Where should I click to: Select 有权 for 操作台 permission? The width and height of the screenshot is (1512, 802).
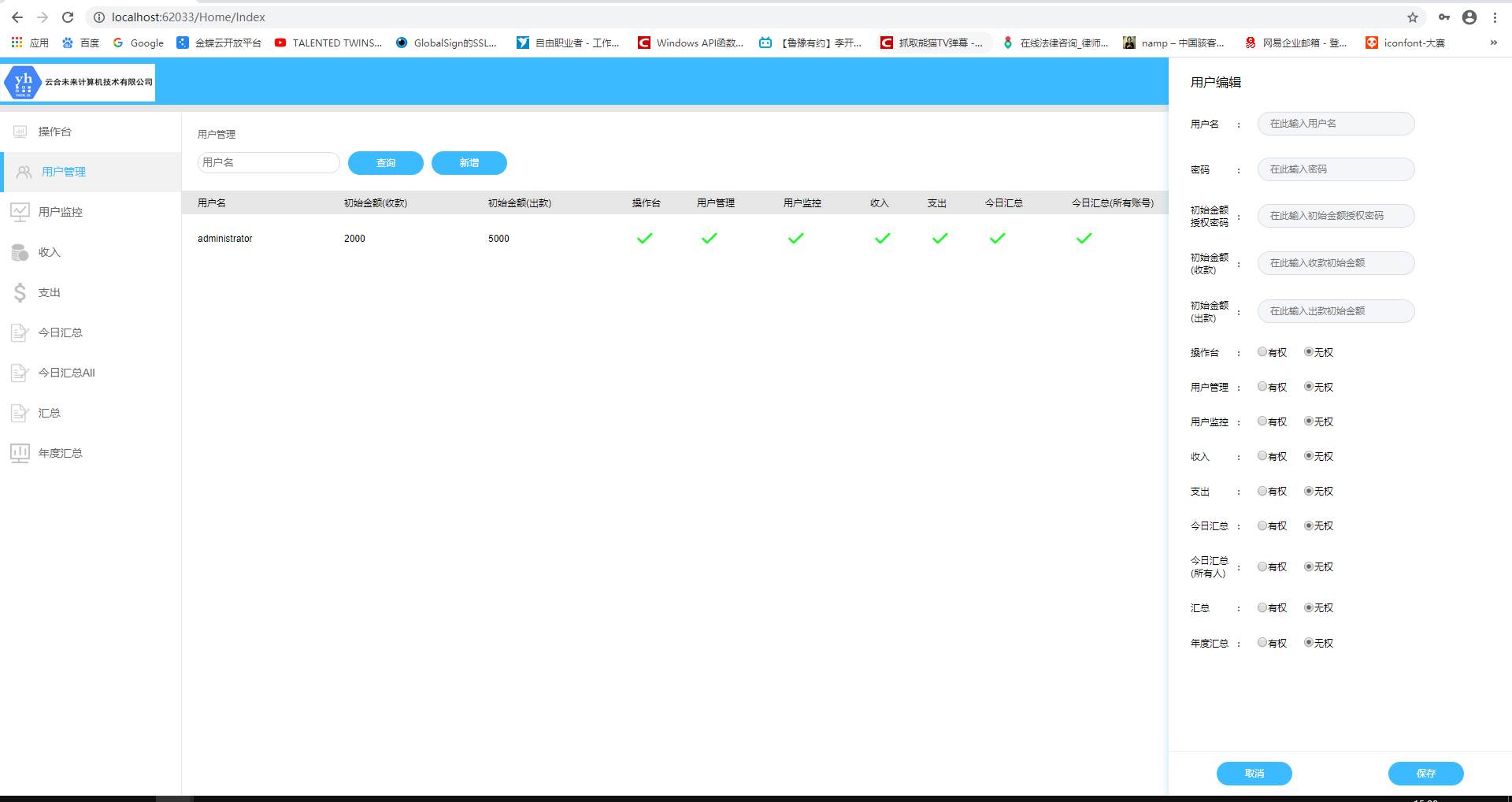(x=1262, y=352)
